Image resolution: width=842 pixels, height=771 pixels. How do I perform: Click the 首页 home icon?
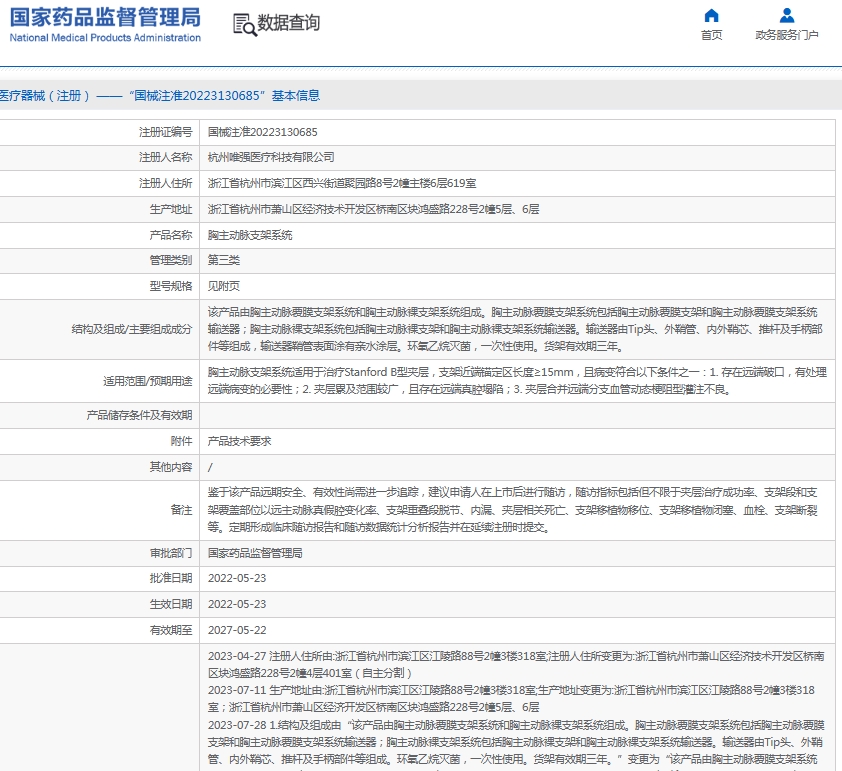click(x=712, y=15)
